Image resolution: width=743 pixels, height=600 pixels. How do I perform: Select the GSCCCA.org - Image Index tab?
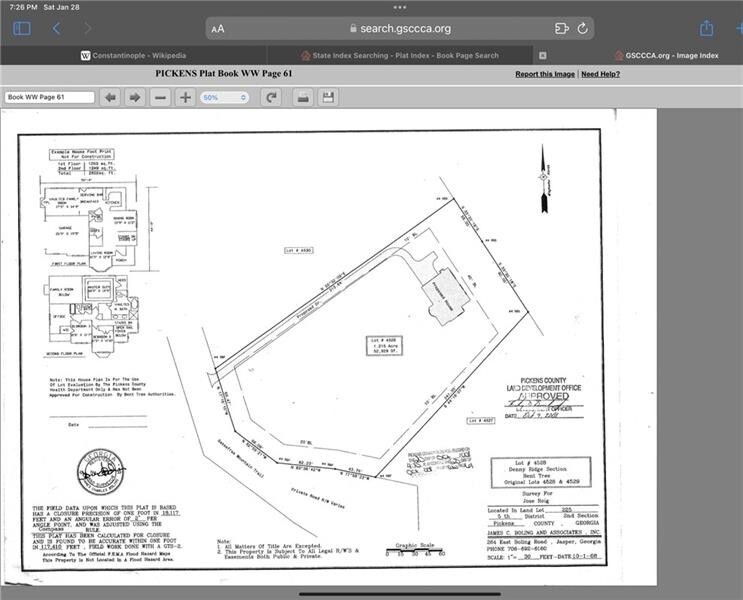[x=667, y=55]
